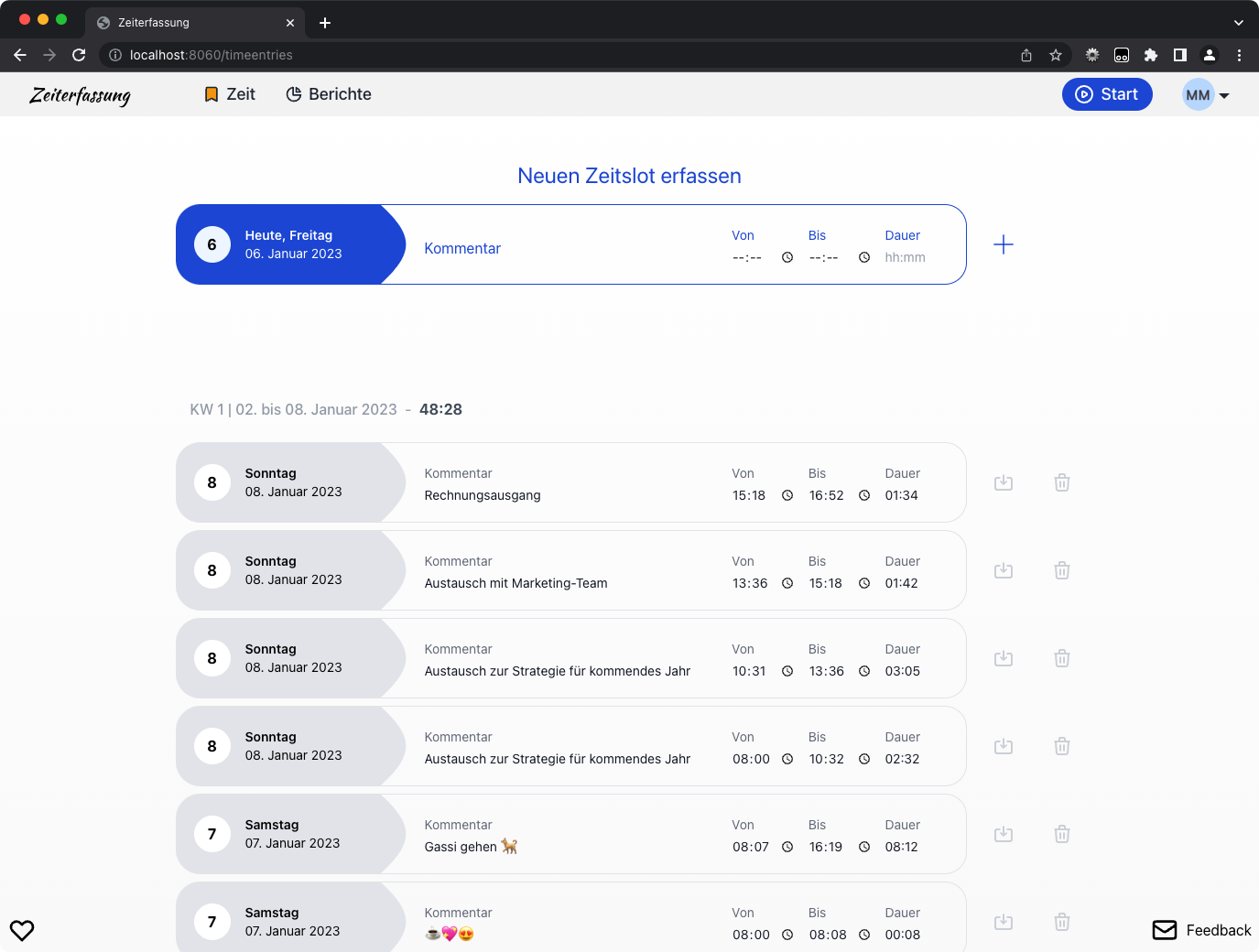
Task: Delete the Gassi gehen entry
Action: pyautogui.click(x=1062, y=834)
